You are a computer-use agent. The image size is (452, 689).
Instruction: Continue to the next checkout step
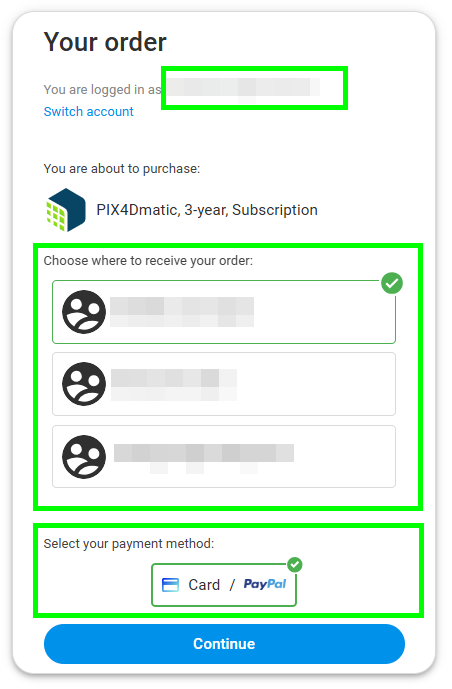pyautogui.click(x=224, y=644)
